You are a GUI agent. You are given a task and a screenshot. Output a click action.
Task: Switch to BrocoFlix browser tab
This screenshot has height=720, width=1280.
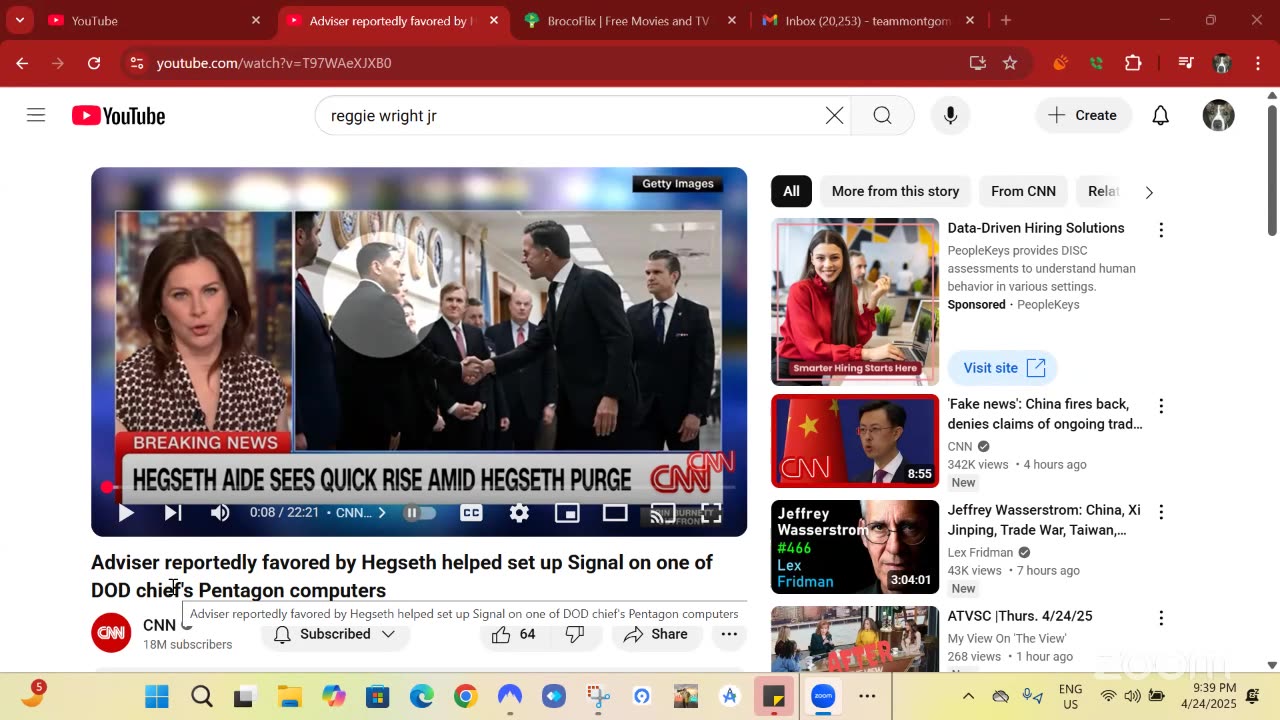(630, 20)
